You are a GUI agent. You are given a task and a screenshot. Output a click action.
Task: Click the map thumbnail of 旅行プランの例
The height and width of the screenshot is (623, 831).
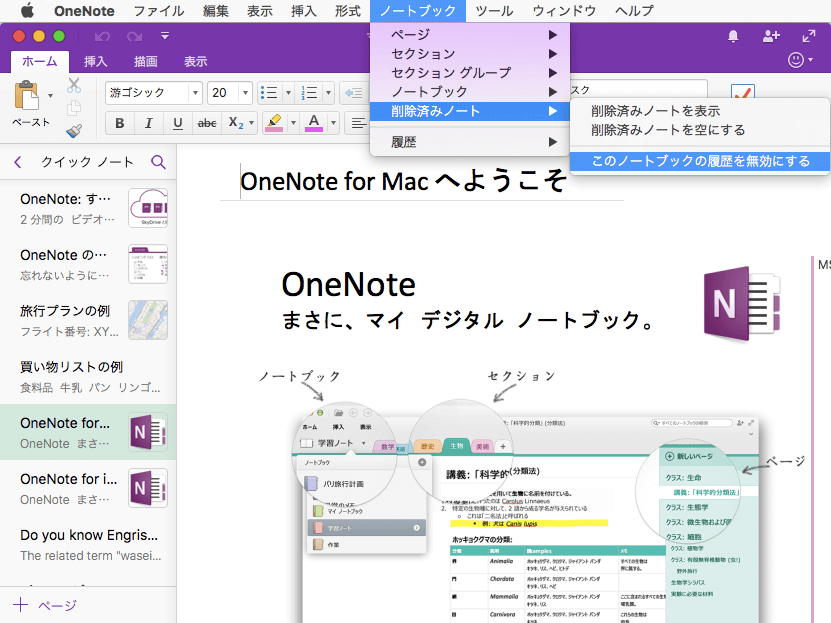pyautogui.click(x=148, y=320)
